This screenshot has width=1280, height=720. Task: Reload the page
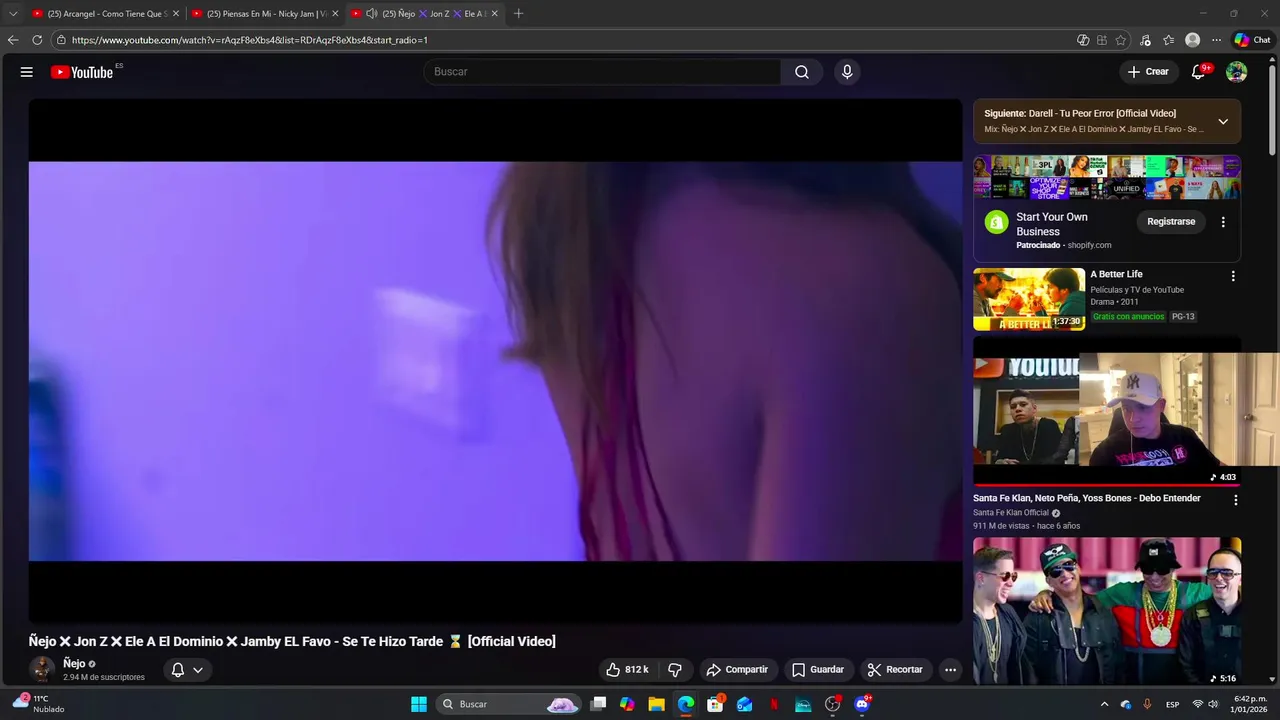[37, 40]
